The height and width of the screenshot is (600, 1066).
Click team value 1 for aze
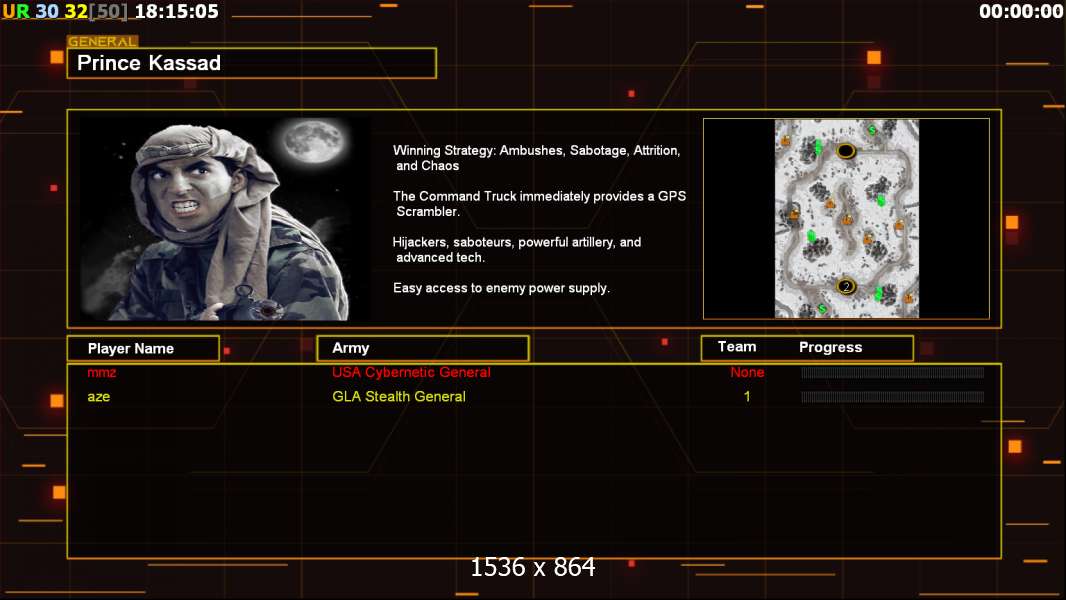pyautogui.click(x=747, y=397)
